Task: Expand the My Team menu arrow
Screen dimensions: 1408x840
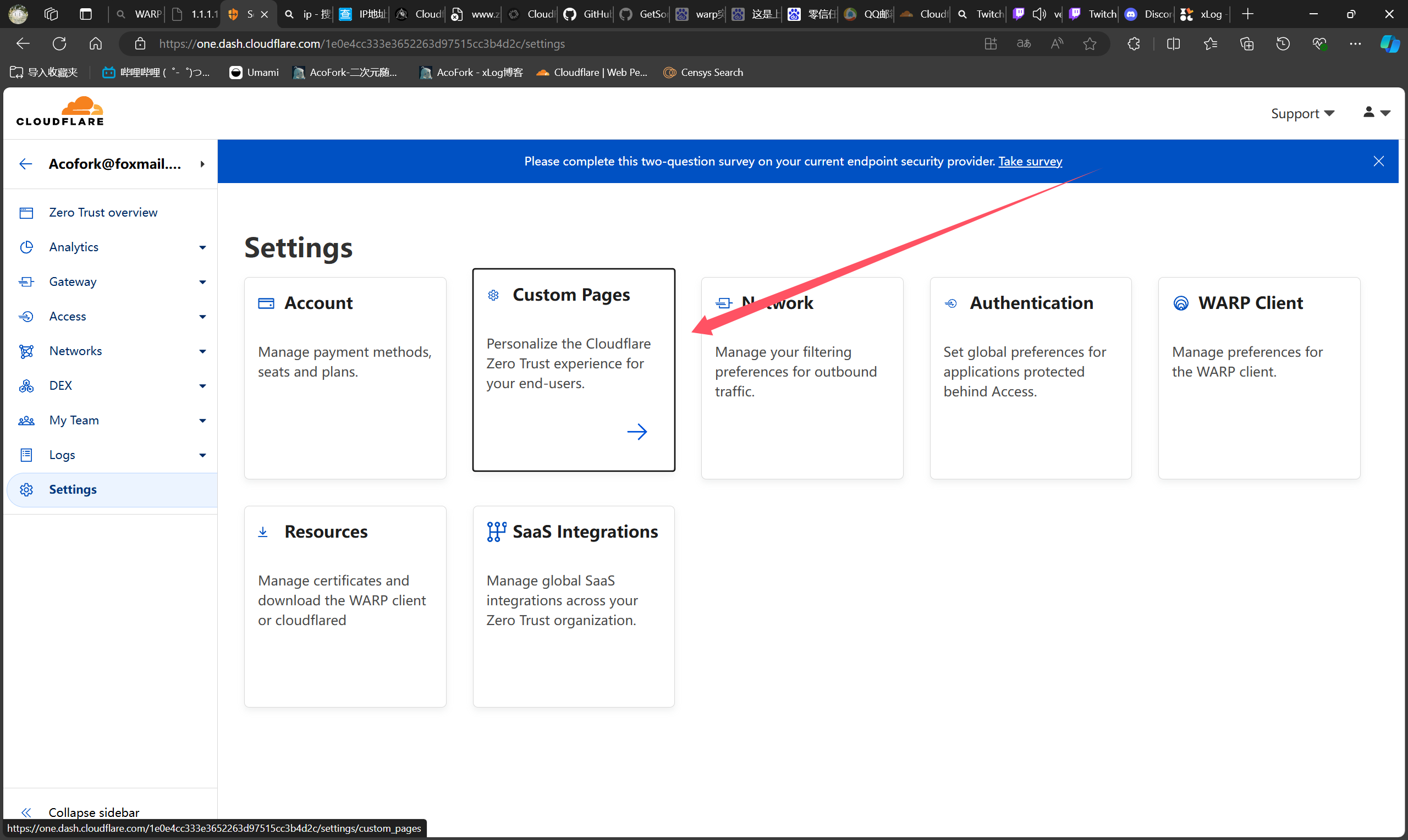Action: pyautogui.click(x=203, y=421)
